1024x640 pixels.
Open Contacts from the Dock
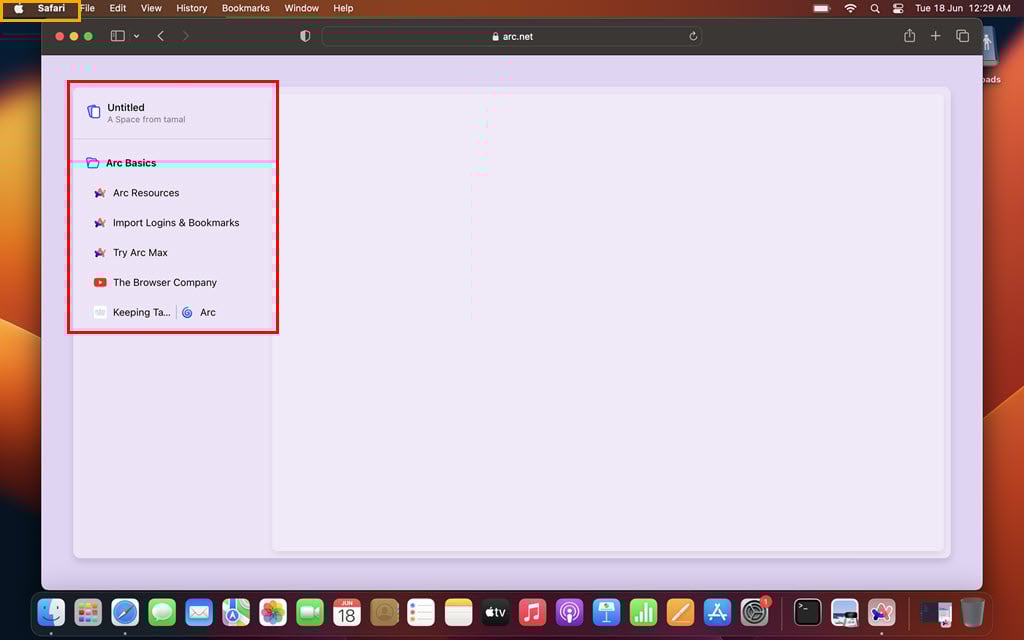[x=384, y=613]
